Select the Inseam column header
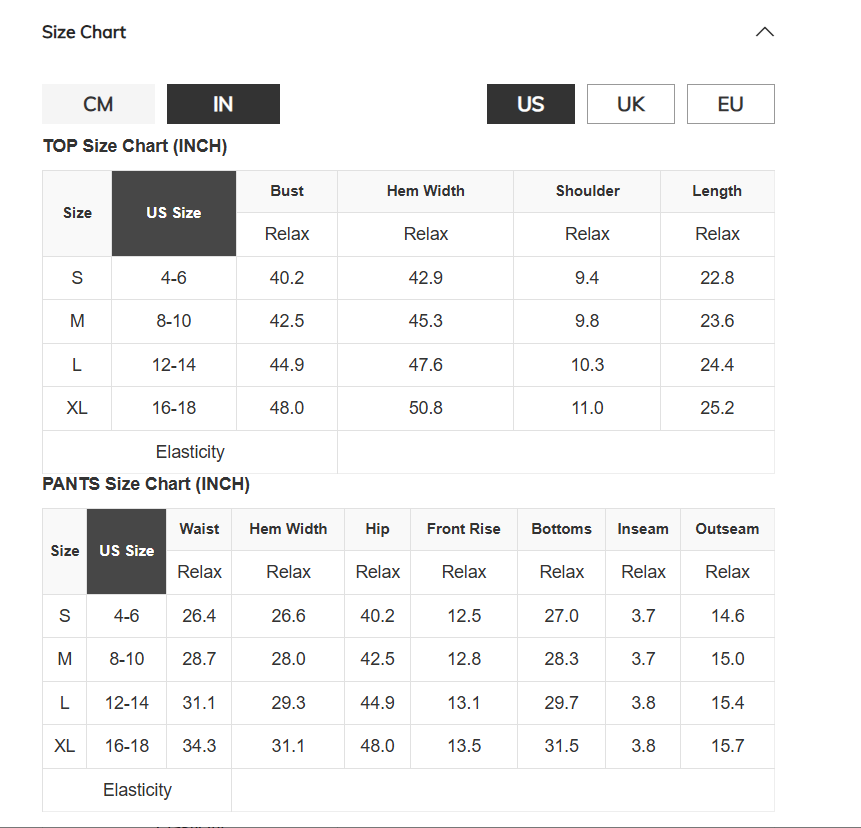The width and height of the screenshot is (861, 828). 643,529
